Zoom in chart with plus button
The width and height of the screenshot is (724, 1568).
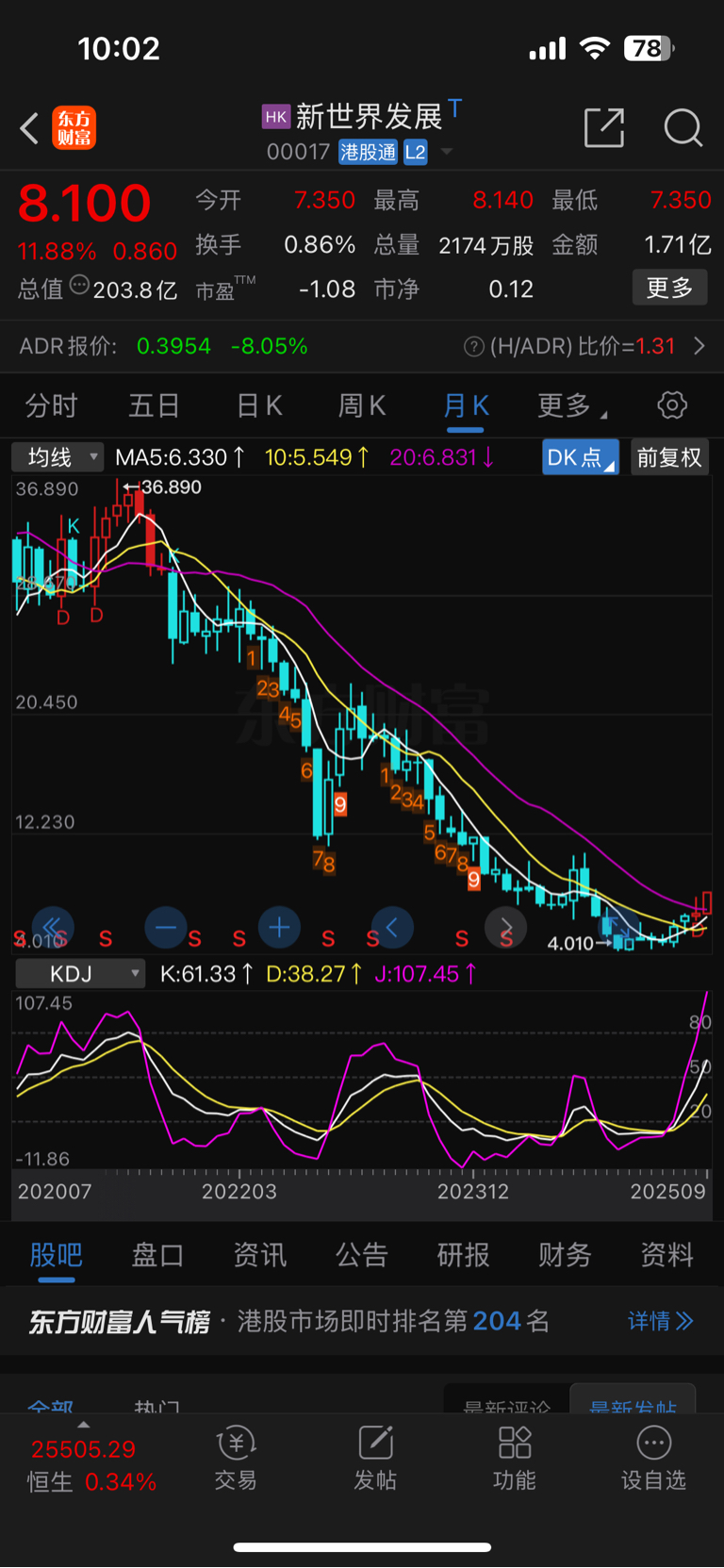pos(279,927)
